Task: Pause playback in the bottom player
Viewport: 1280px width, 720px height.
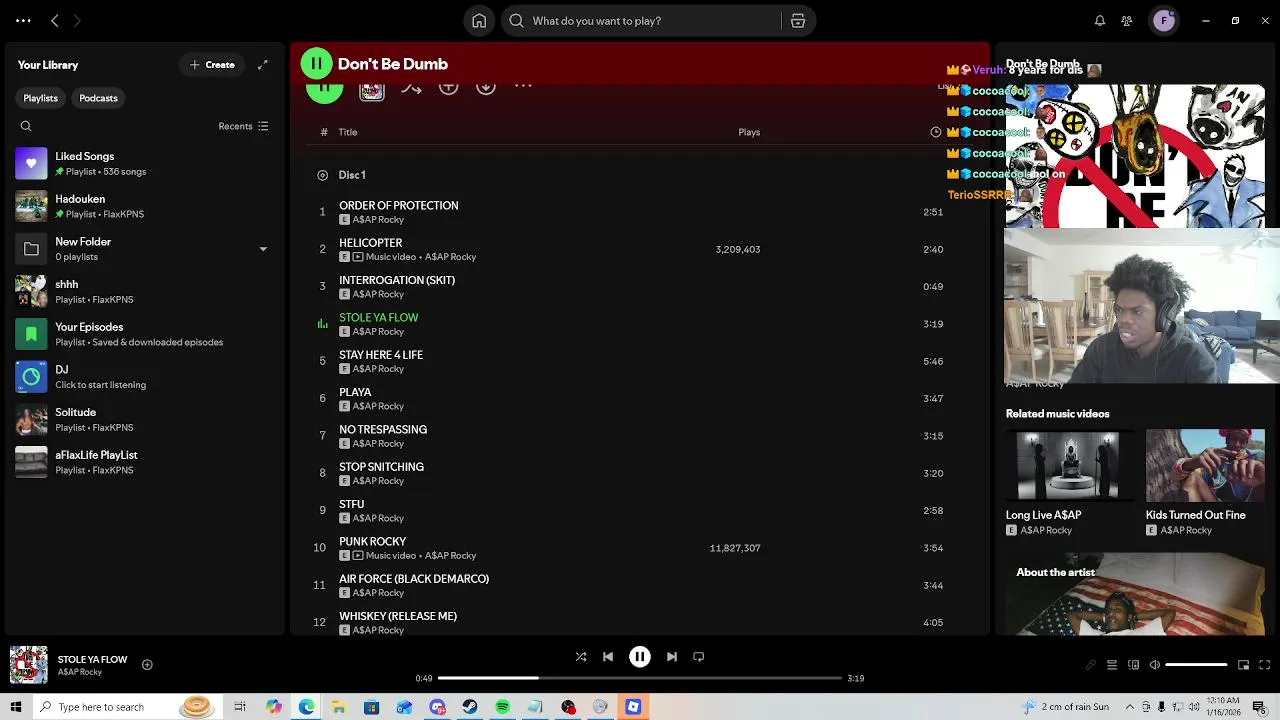Action: click(640, 657)
